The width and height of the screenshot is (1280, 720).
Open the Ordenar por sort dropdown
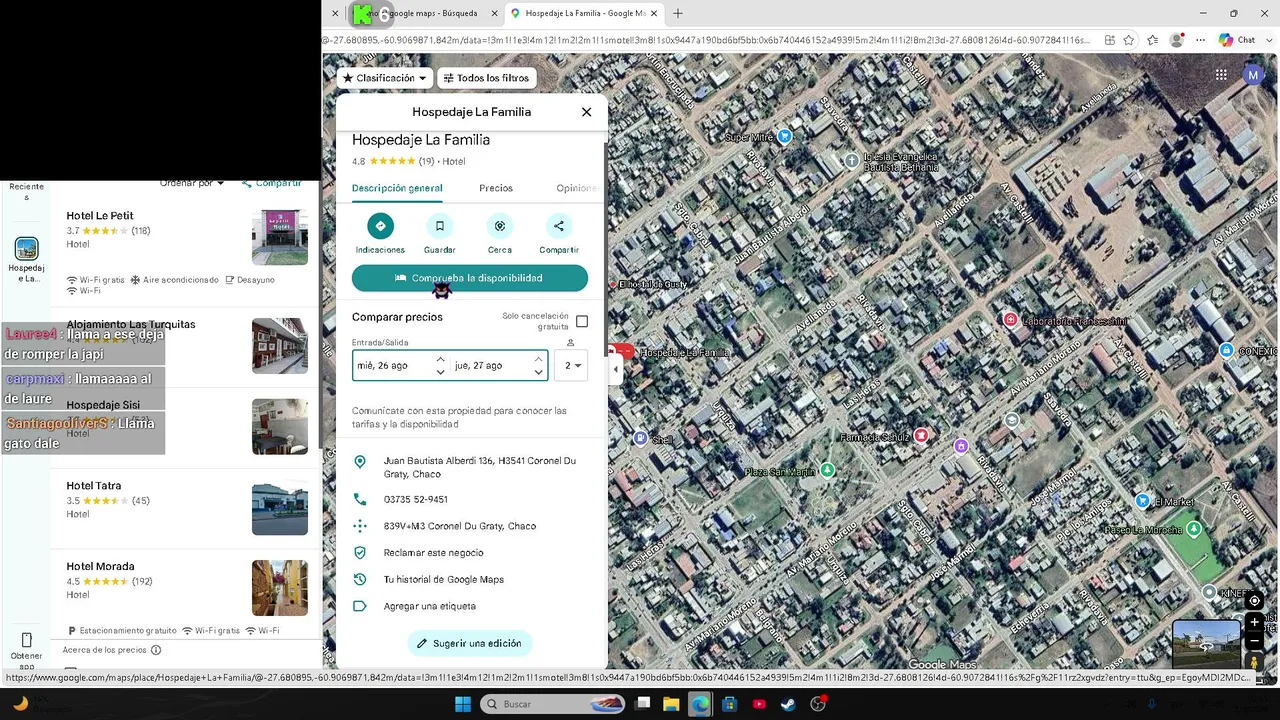coord(193,183)
